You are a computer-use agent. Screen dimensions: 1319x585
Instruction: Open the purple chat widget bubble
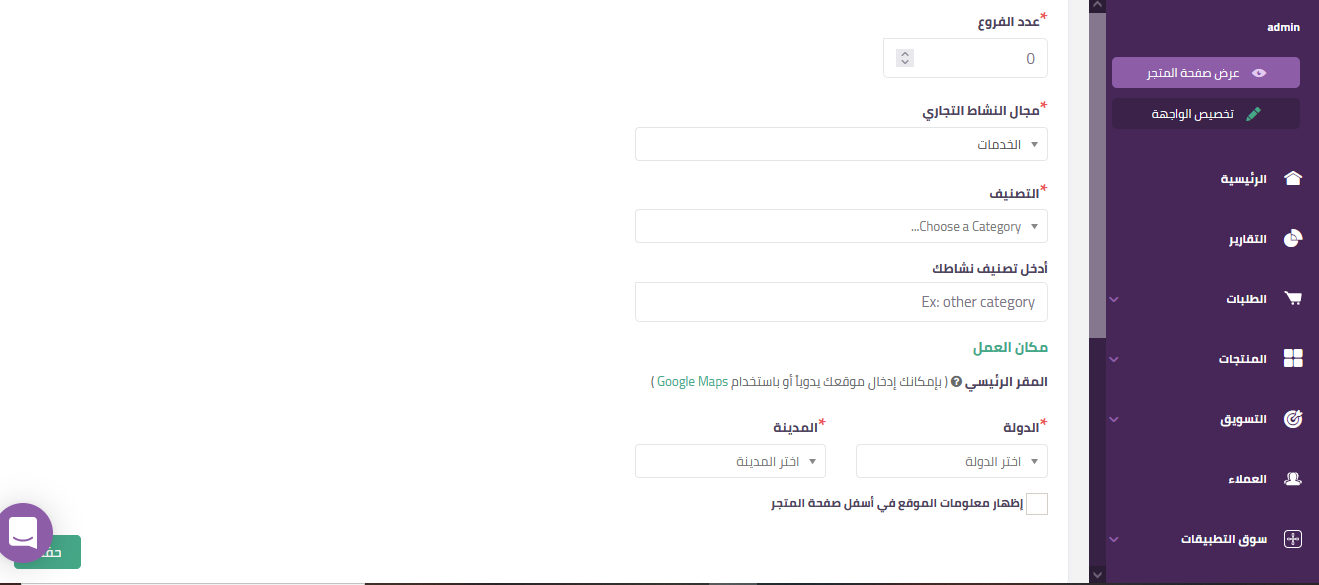coord(24,533)
